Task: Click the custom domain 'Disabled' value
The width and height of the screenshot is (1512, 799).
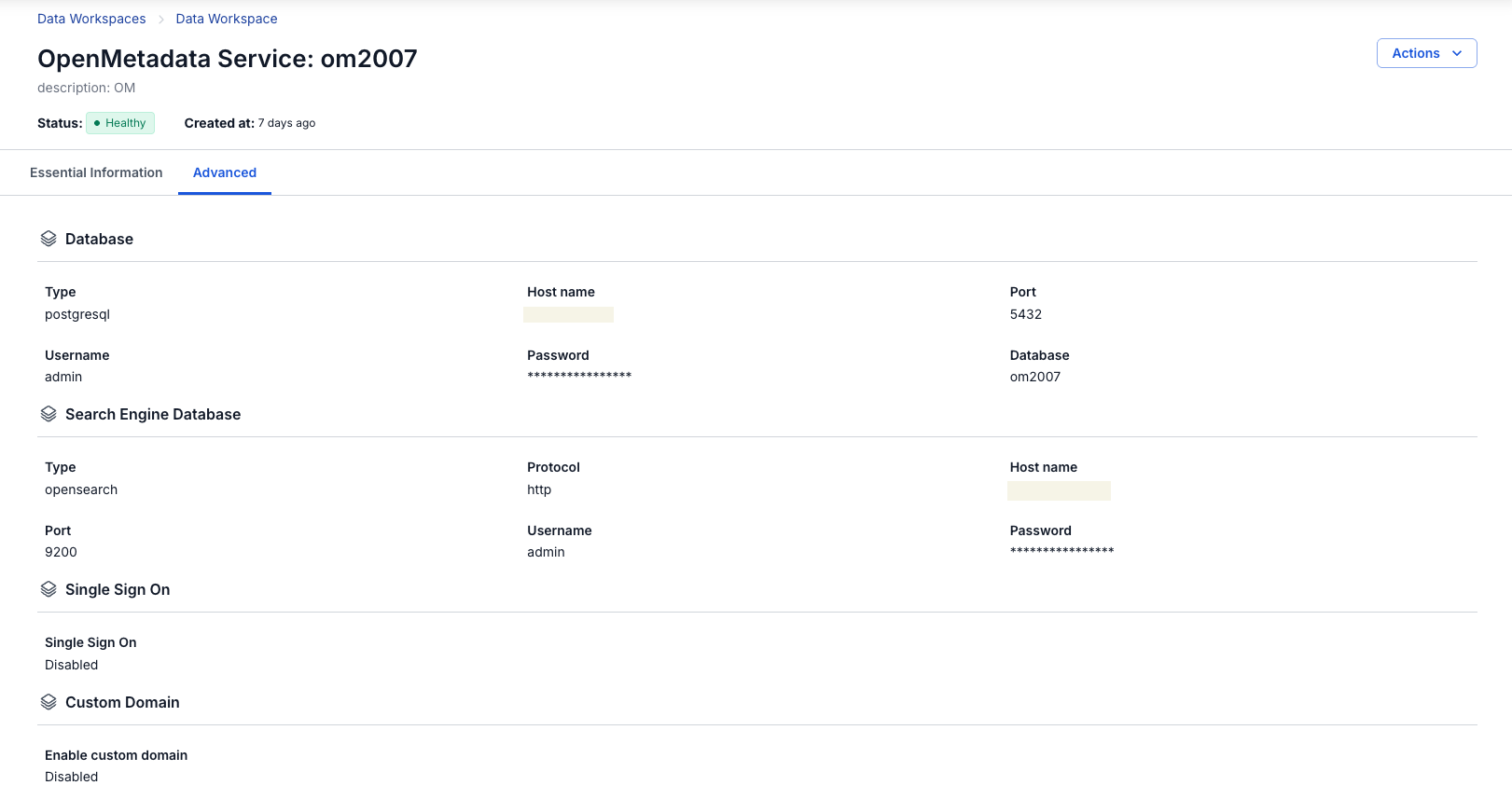Action: [72, 777]
